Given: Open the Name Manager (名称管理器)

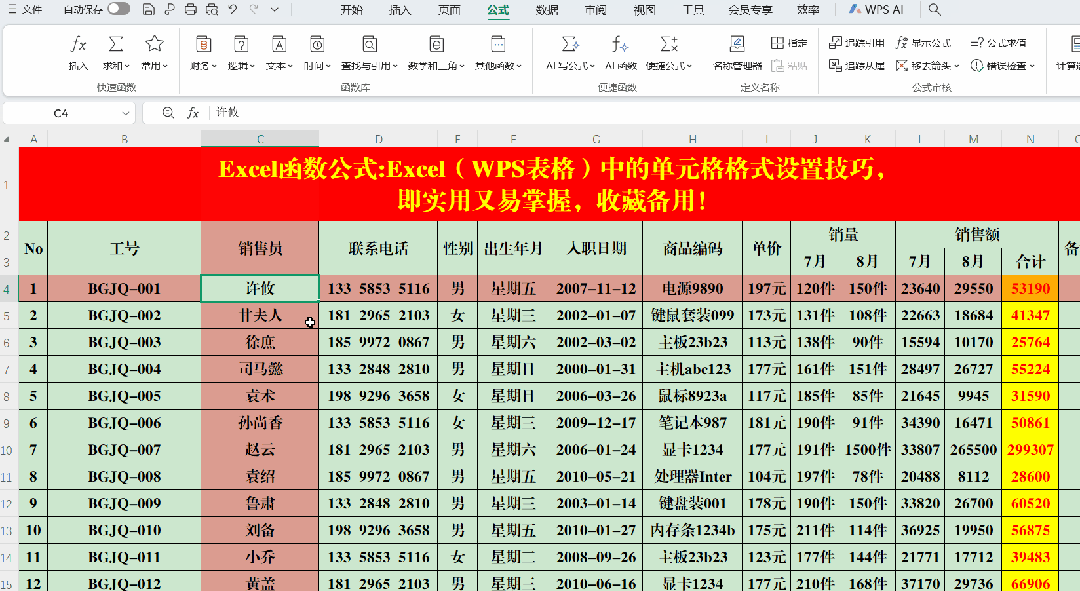Looking at the screenshot, I should (x=737, y=46).
